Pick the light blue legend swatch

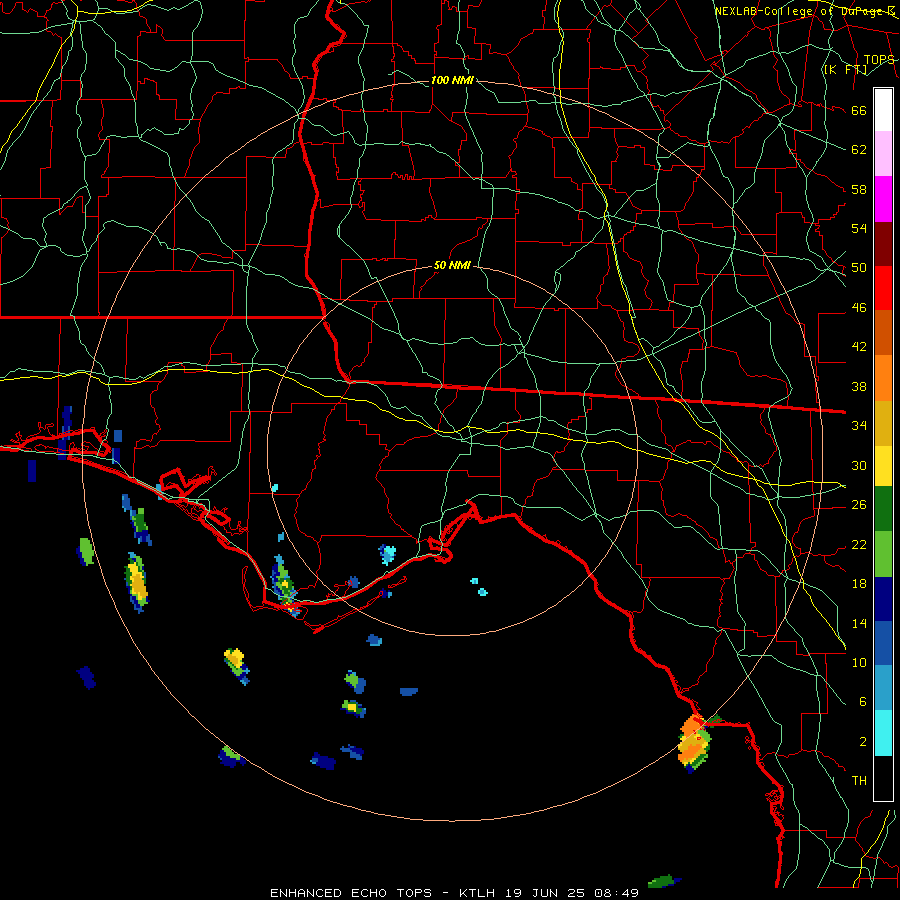[x=883, y=688]
